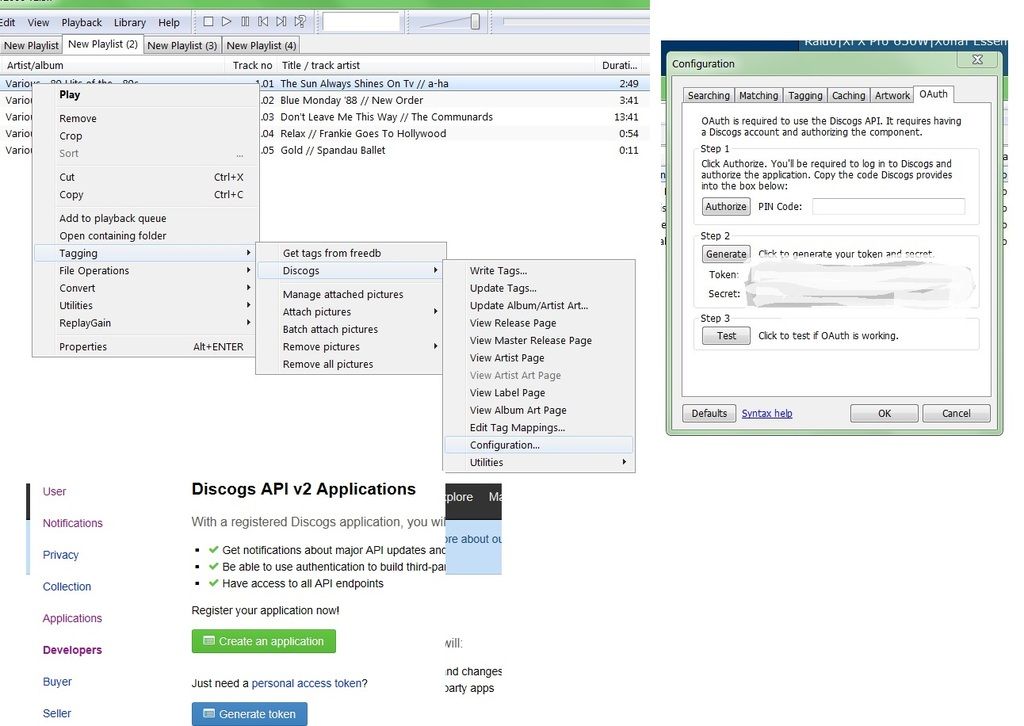Expand Utilities submenu in Discogs menu

539,462
